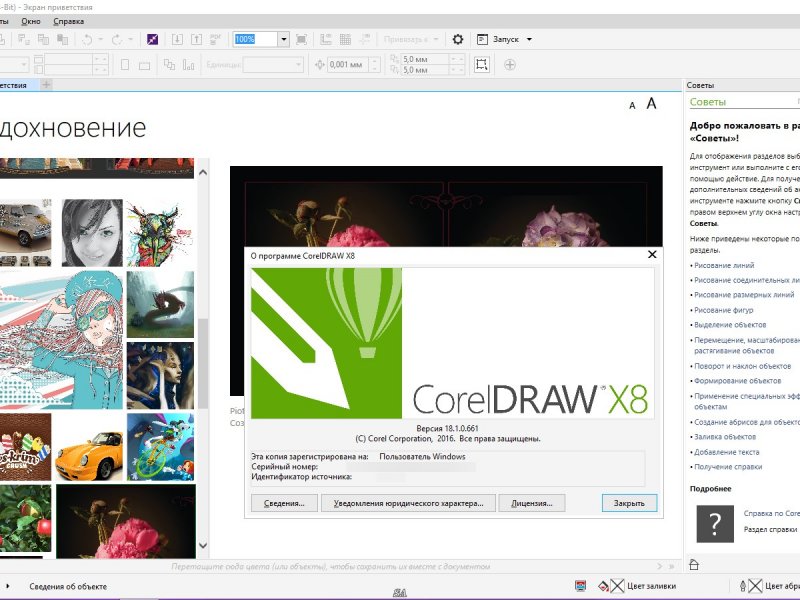Select the girl with goggles illustration

[x=61, y=340]
